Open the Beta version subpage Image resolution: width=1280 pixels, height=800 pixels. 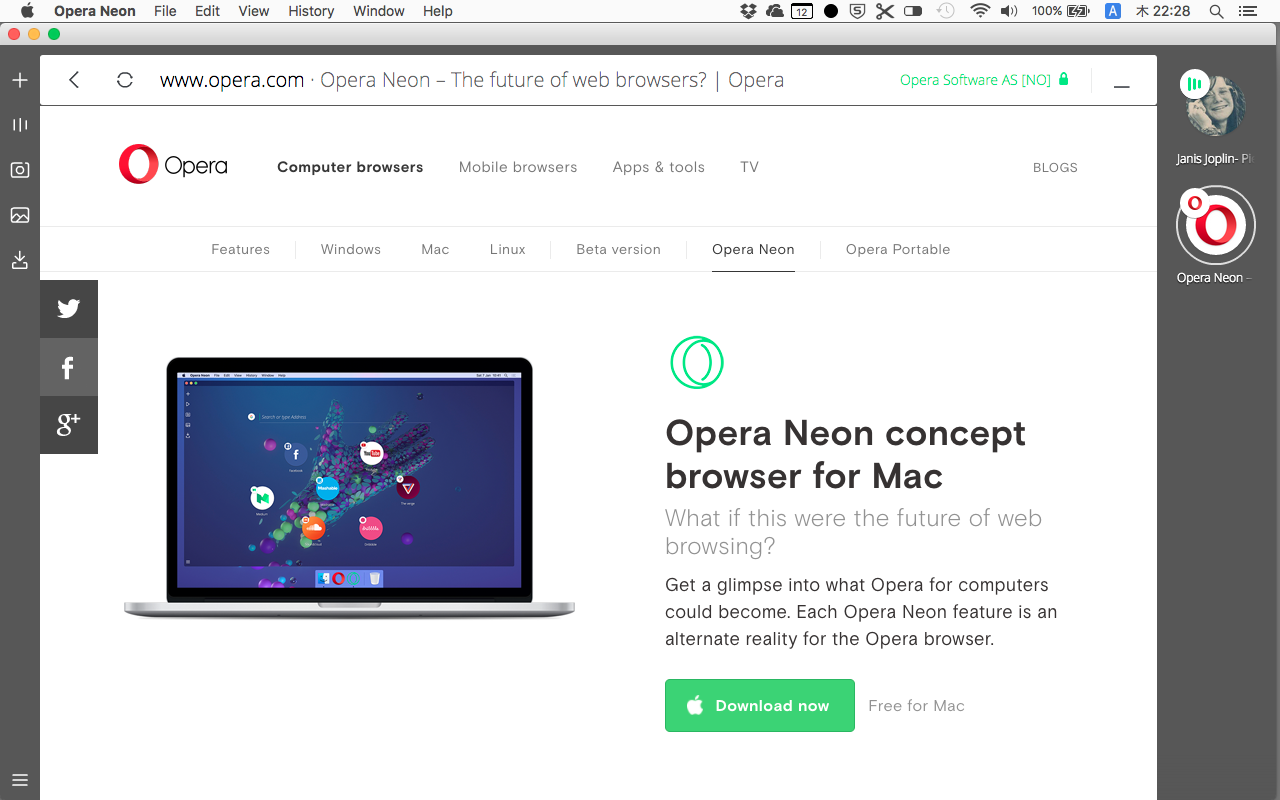click(619, 249)
